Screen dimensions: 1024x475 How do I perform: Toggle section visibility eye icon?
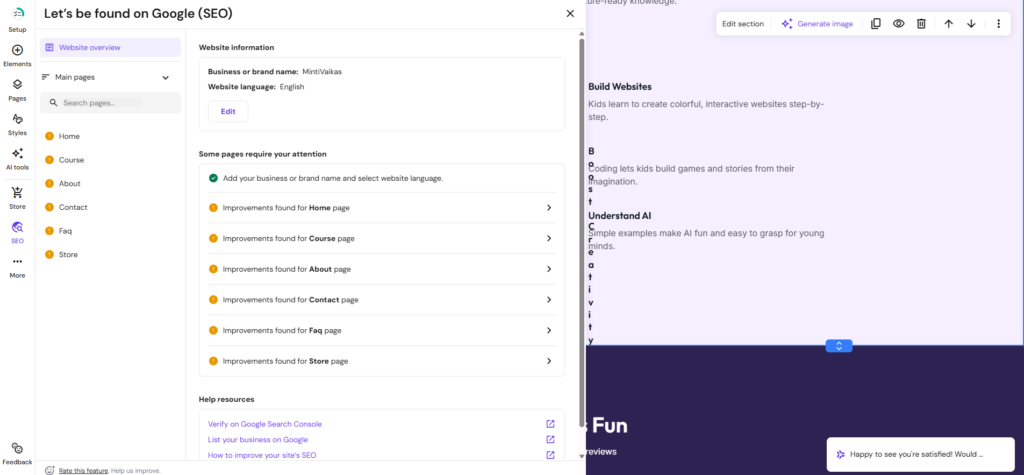(899, 24)
